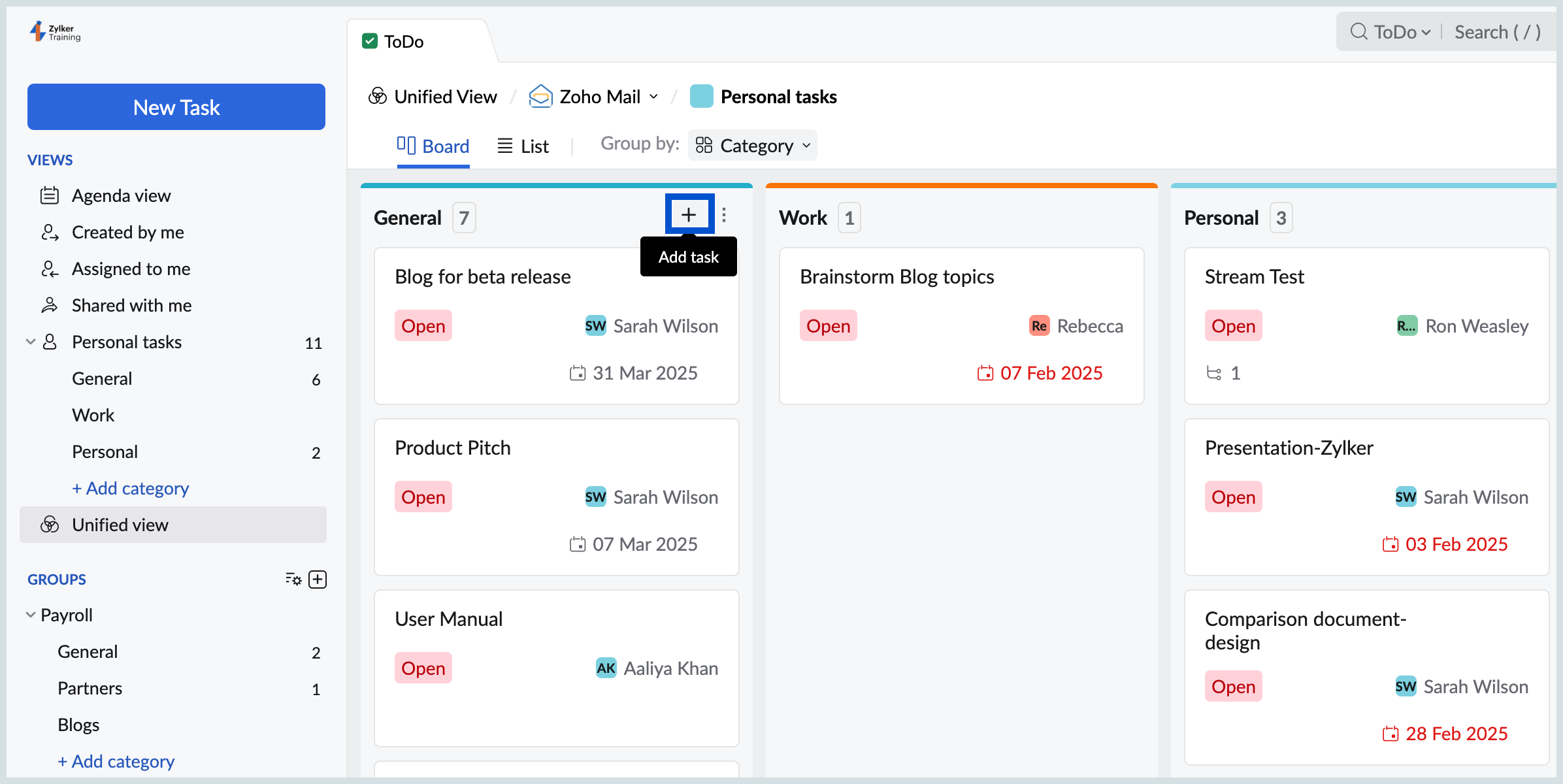The width and height of the screenshot is (1563, 784).
Task: Open Shared with me view
Action: tap(131, 305)
